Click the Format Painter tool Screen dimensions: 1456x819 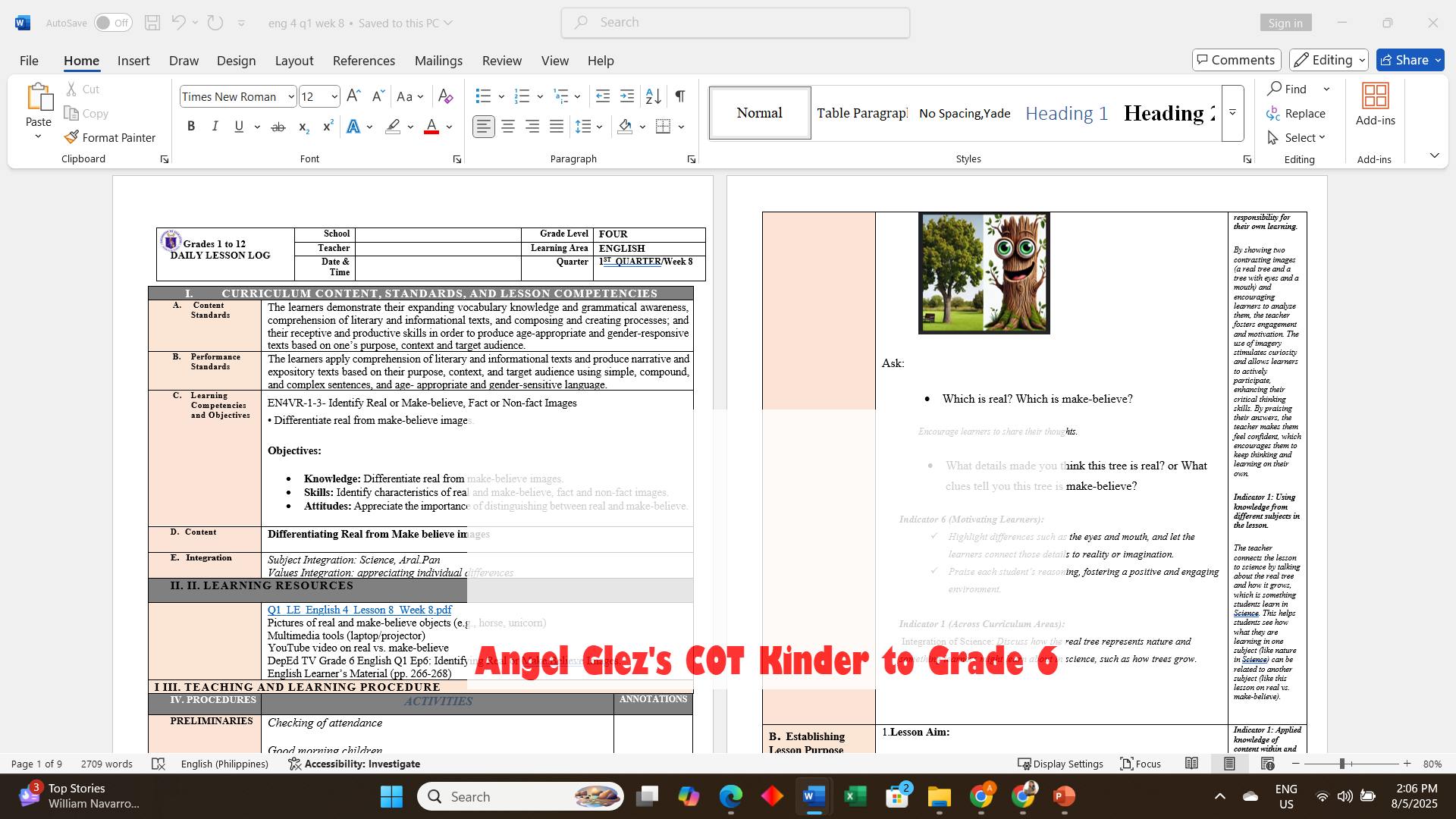click(x=110, y=137)
